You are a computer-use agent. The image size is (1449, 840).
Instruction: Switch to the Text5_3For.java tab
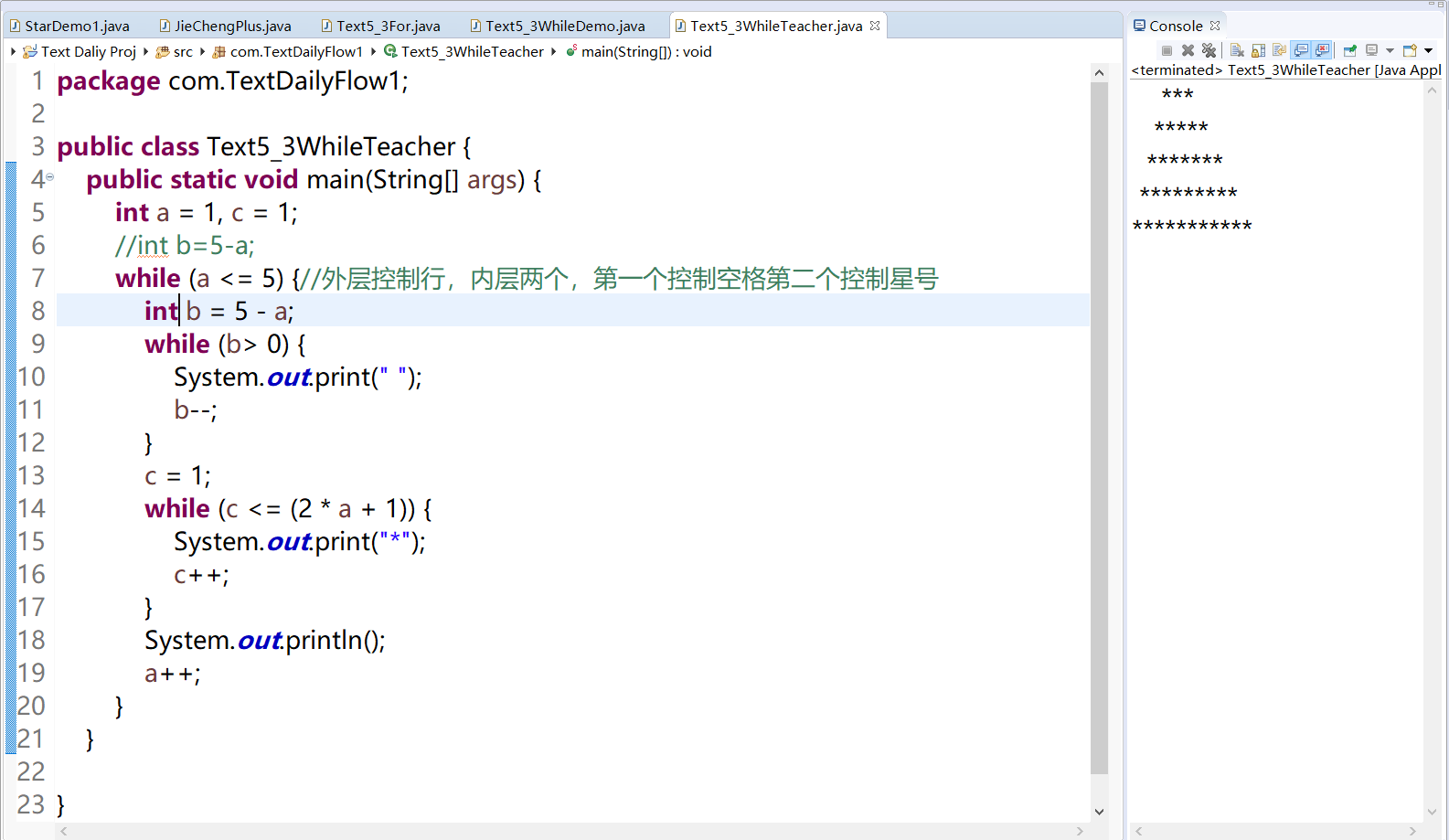pyautogui.click(x=380, y=26)
